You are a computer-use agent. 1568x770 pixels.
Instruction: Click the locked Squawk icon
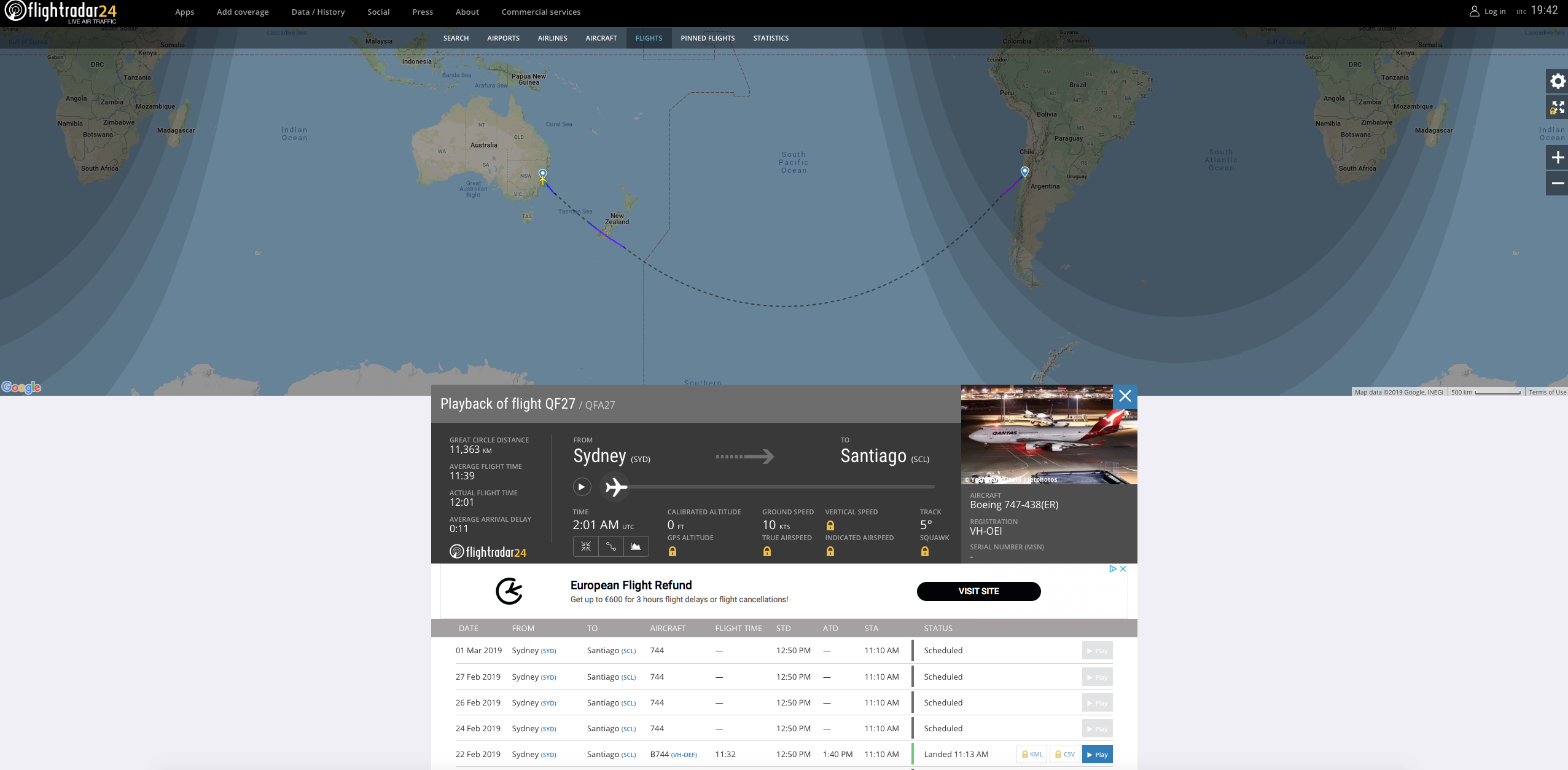pos(925,551)
